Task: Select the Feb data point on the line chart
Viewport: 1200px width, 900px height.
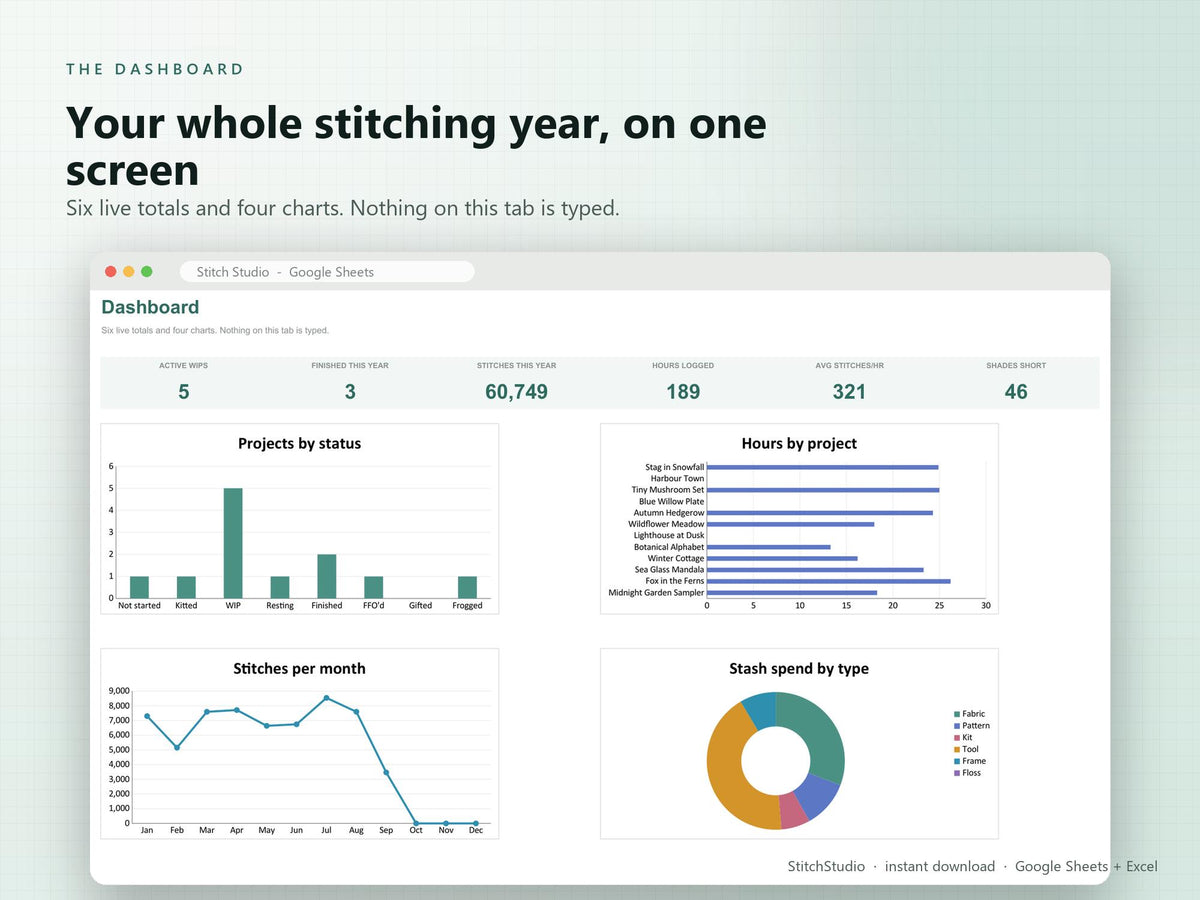Action: (177, 747)
